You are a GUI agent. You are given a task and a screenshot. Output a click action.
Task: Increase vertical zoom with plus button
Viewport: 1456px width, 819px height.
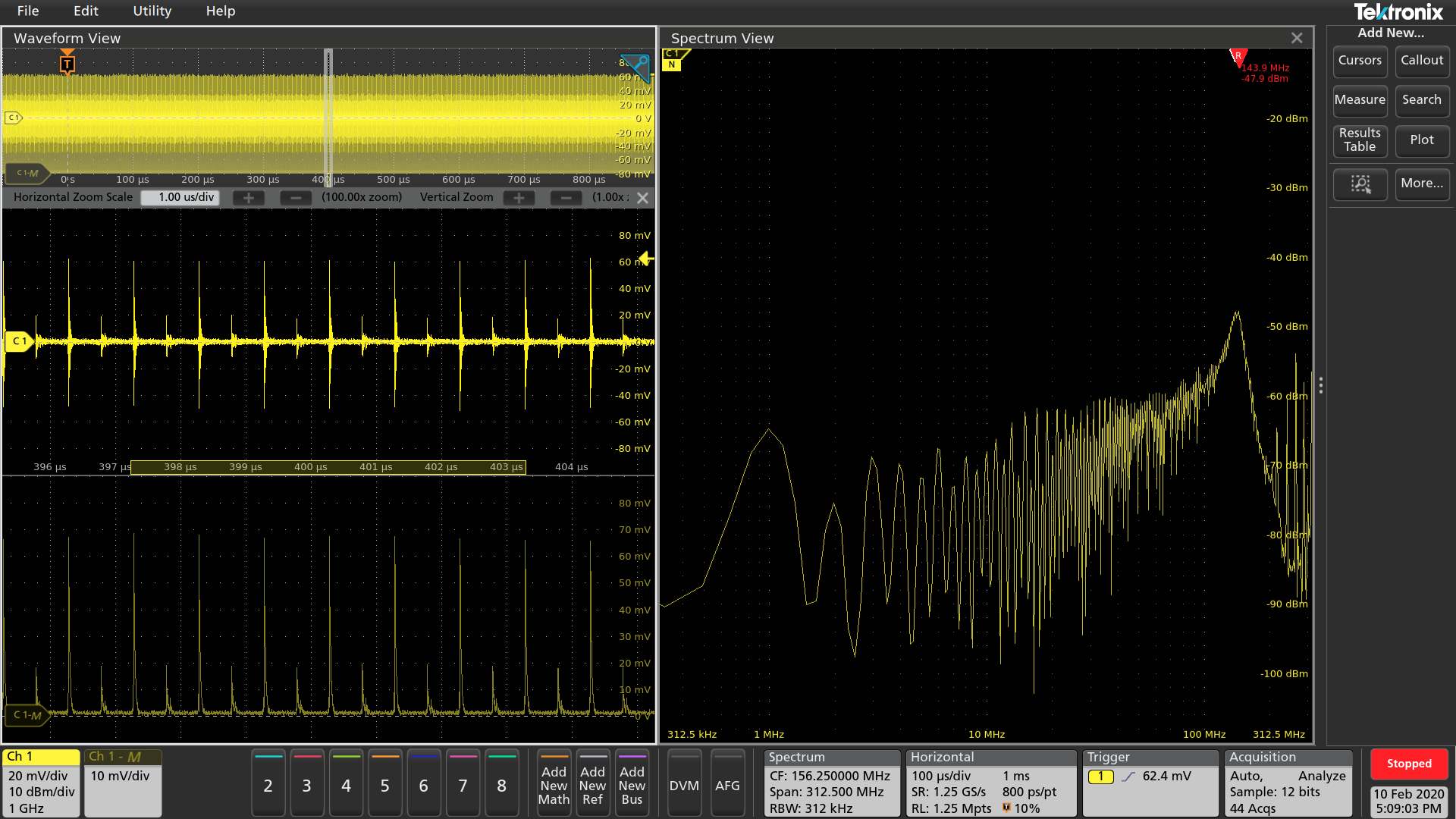pyautogui.click(x=519, y=198)
